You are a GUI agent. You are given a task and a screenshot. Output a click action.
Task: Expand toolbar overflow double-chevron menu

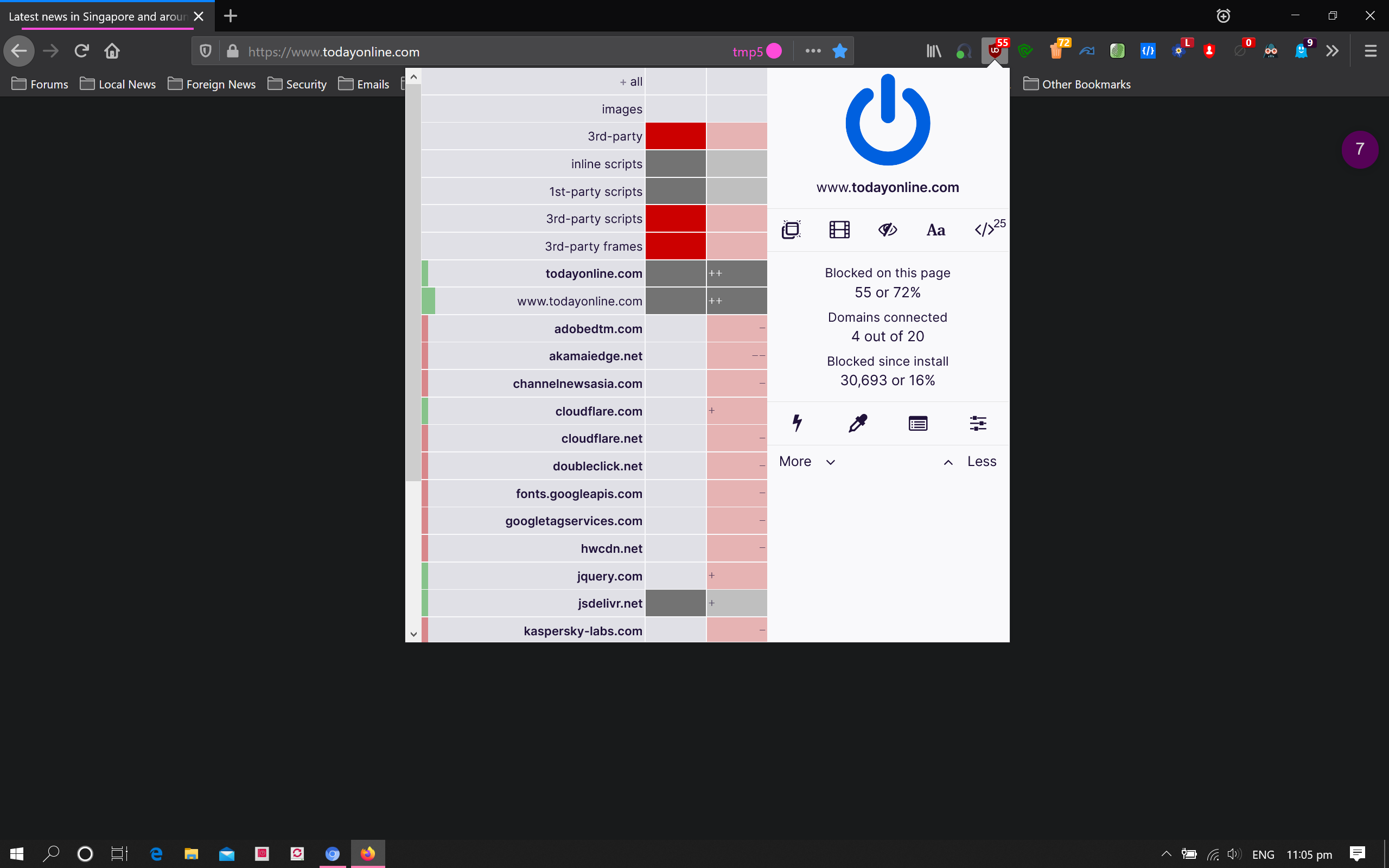tap(1332, 51)
